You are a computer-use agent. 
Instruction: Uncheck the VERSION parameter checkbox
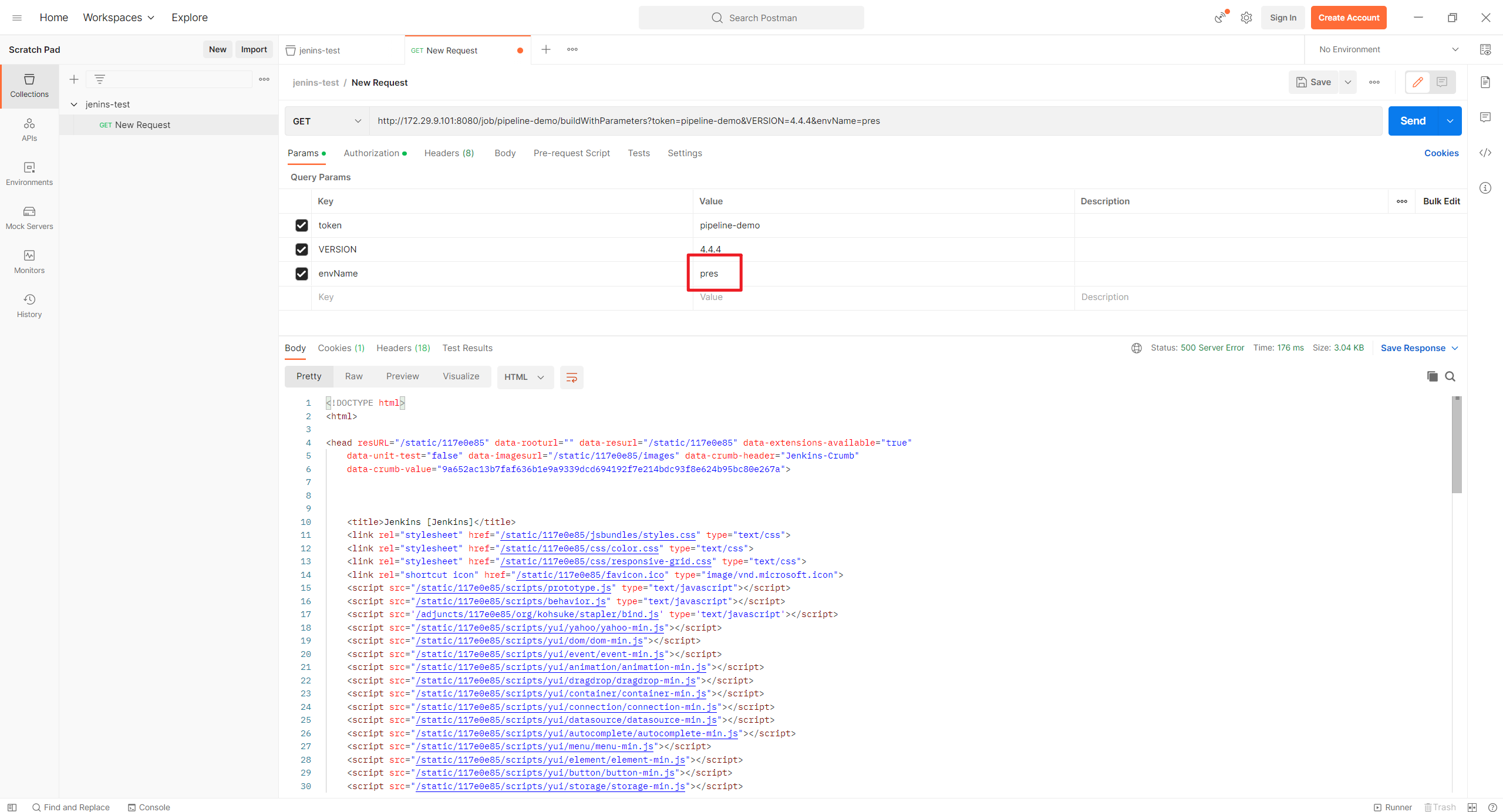tap(302, 250)
